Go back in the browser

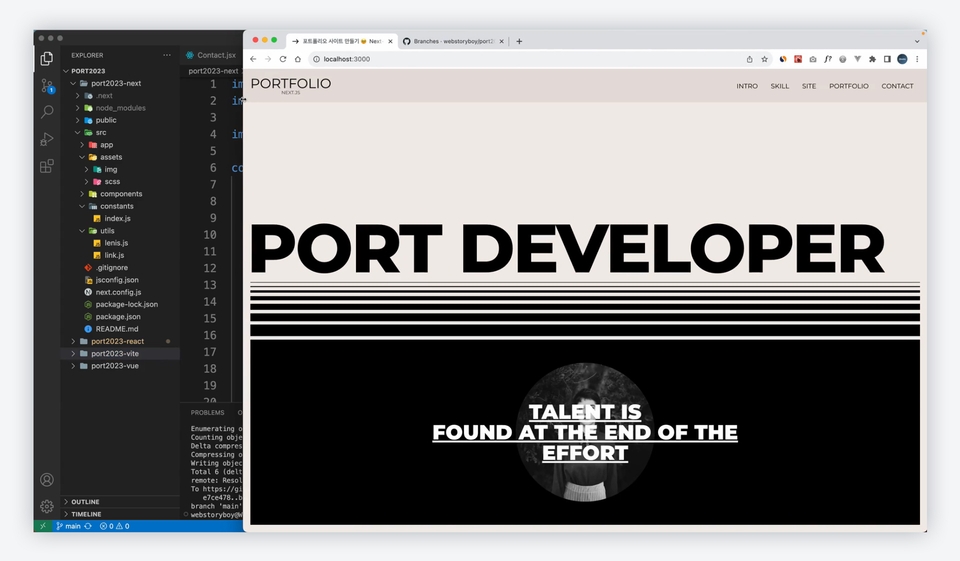pos(253,59)
